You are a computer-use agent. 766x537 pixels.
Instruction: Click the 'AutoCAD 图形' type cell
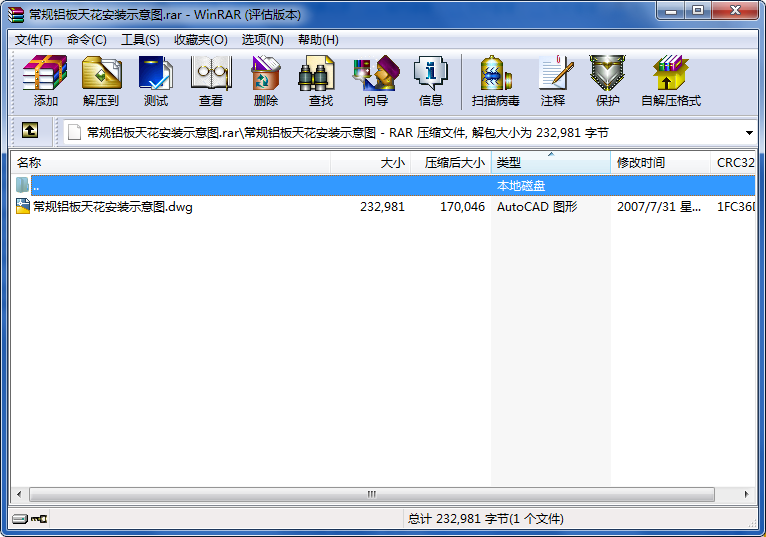537,207
